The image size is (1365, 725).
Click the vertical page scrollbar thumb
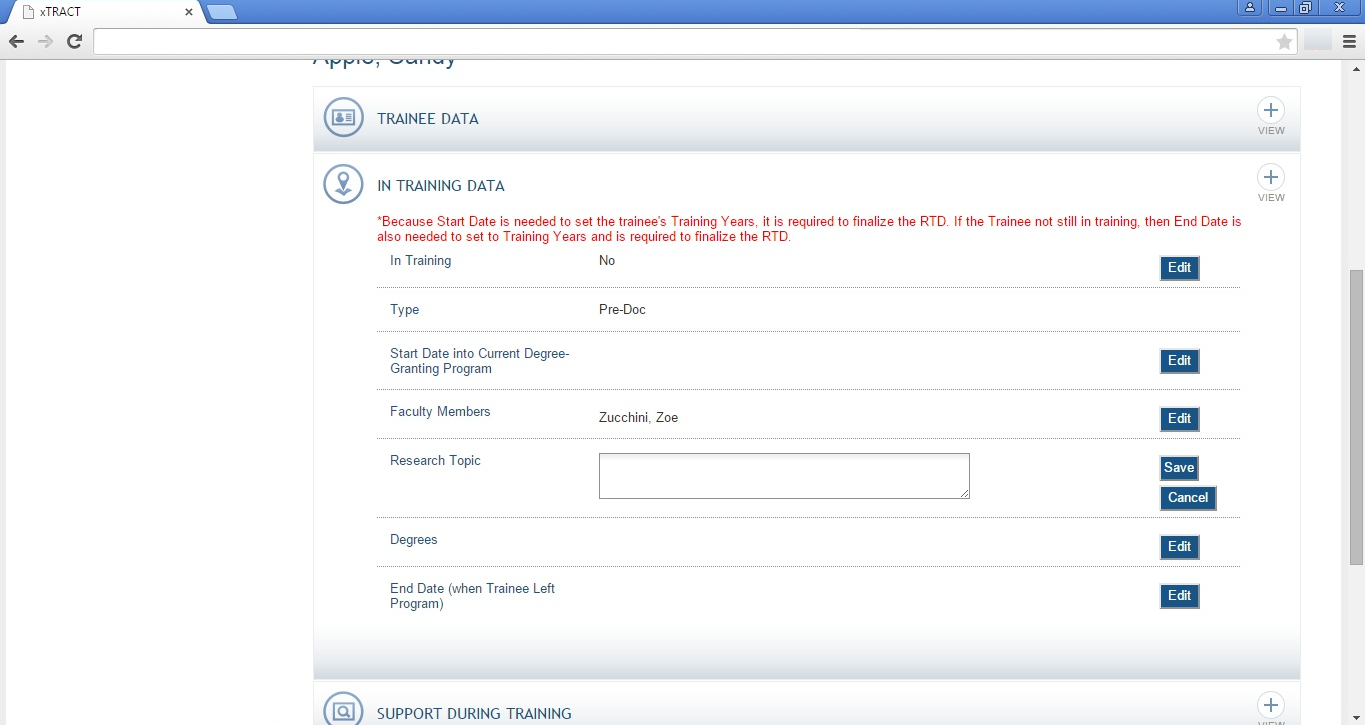[1356, 417]
